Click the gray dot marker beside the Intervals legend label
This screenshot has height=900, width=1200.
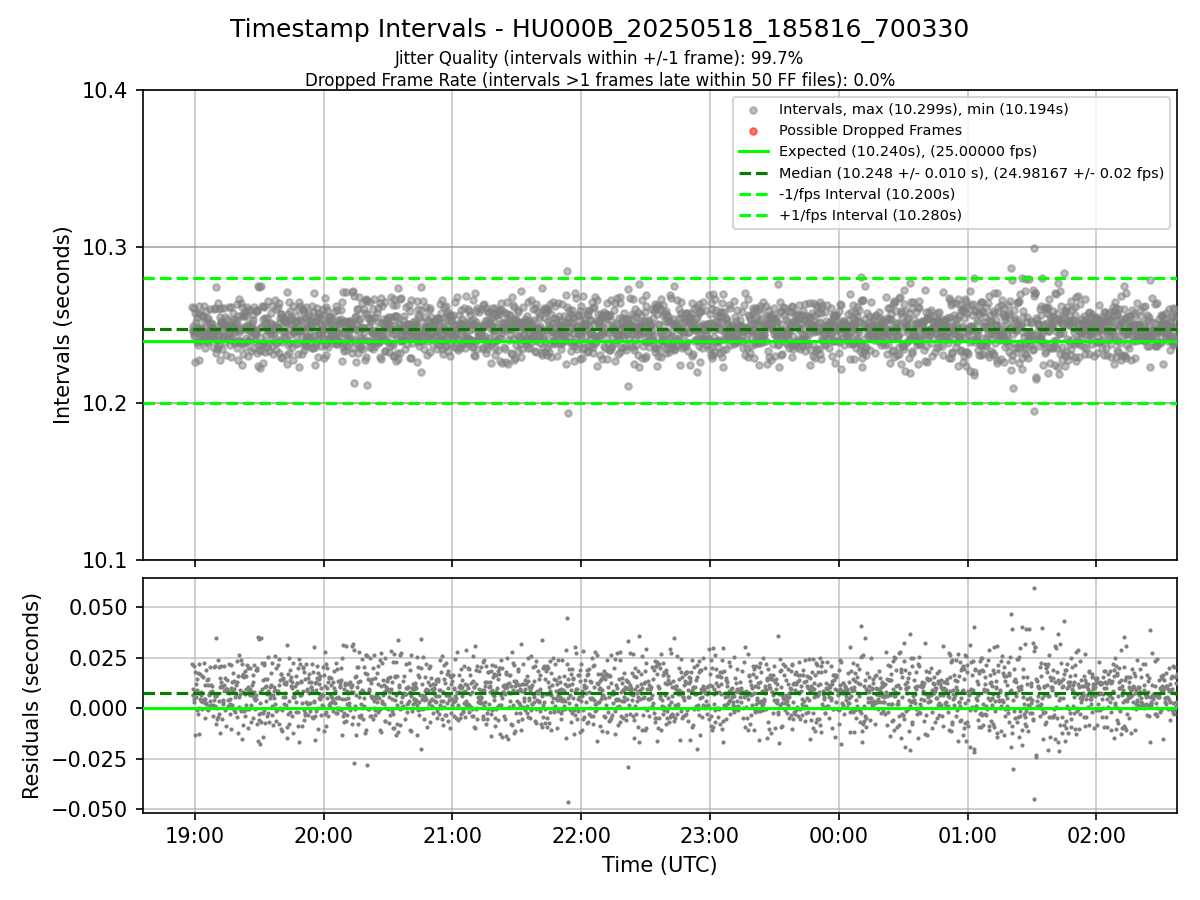point(754,109)
